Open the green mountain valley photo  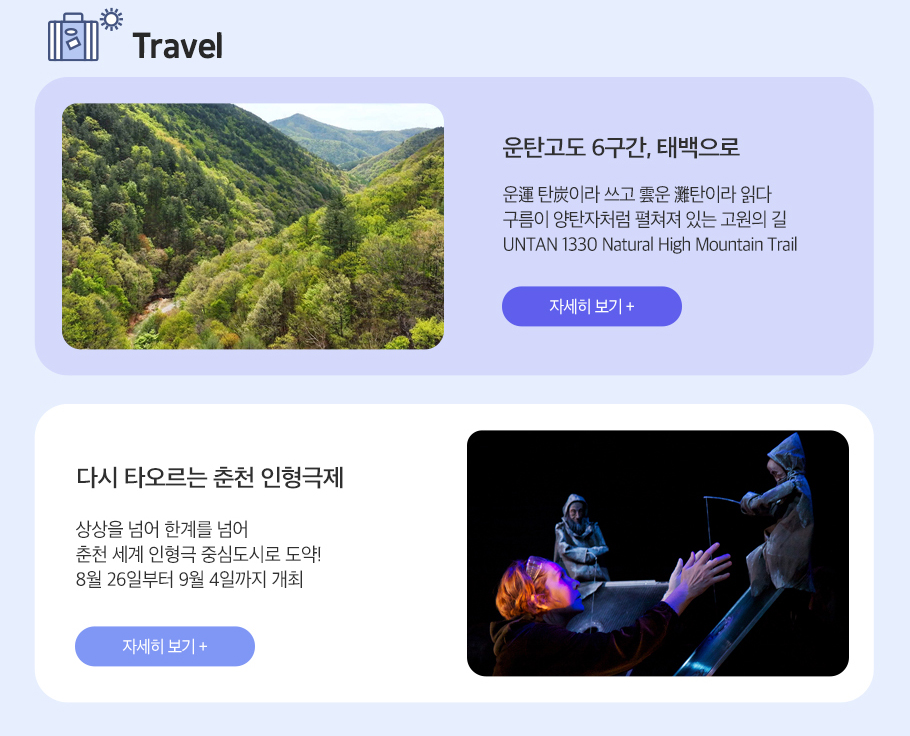click(x=253, y=226)
